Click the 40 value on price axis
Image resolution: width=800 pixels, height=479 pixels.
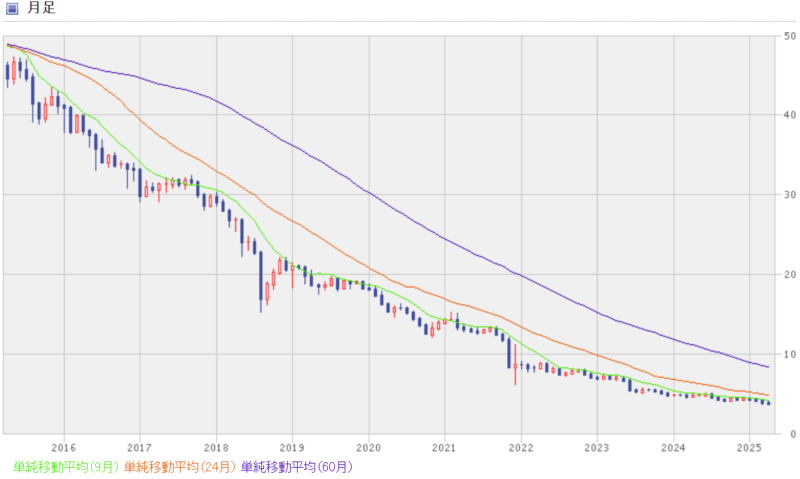point(790,115)
